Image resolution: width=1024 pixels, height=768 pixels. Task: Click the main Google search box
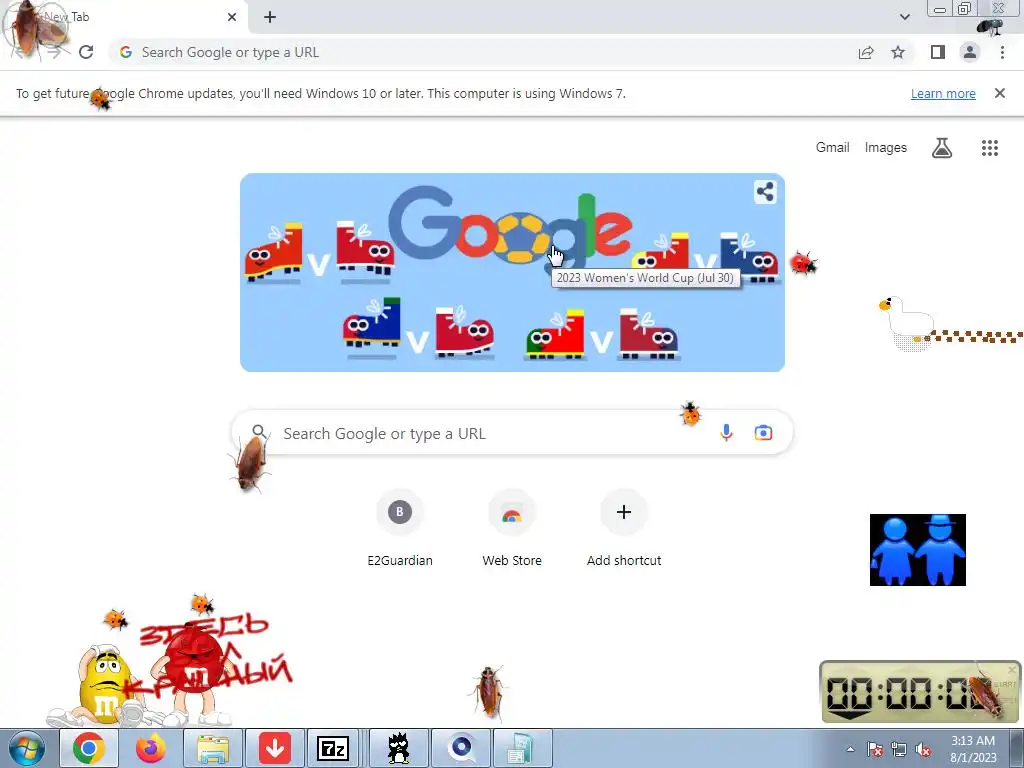[512, 432]
